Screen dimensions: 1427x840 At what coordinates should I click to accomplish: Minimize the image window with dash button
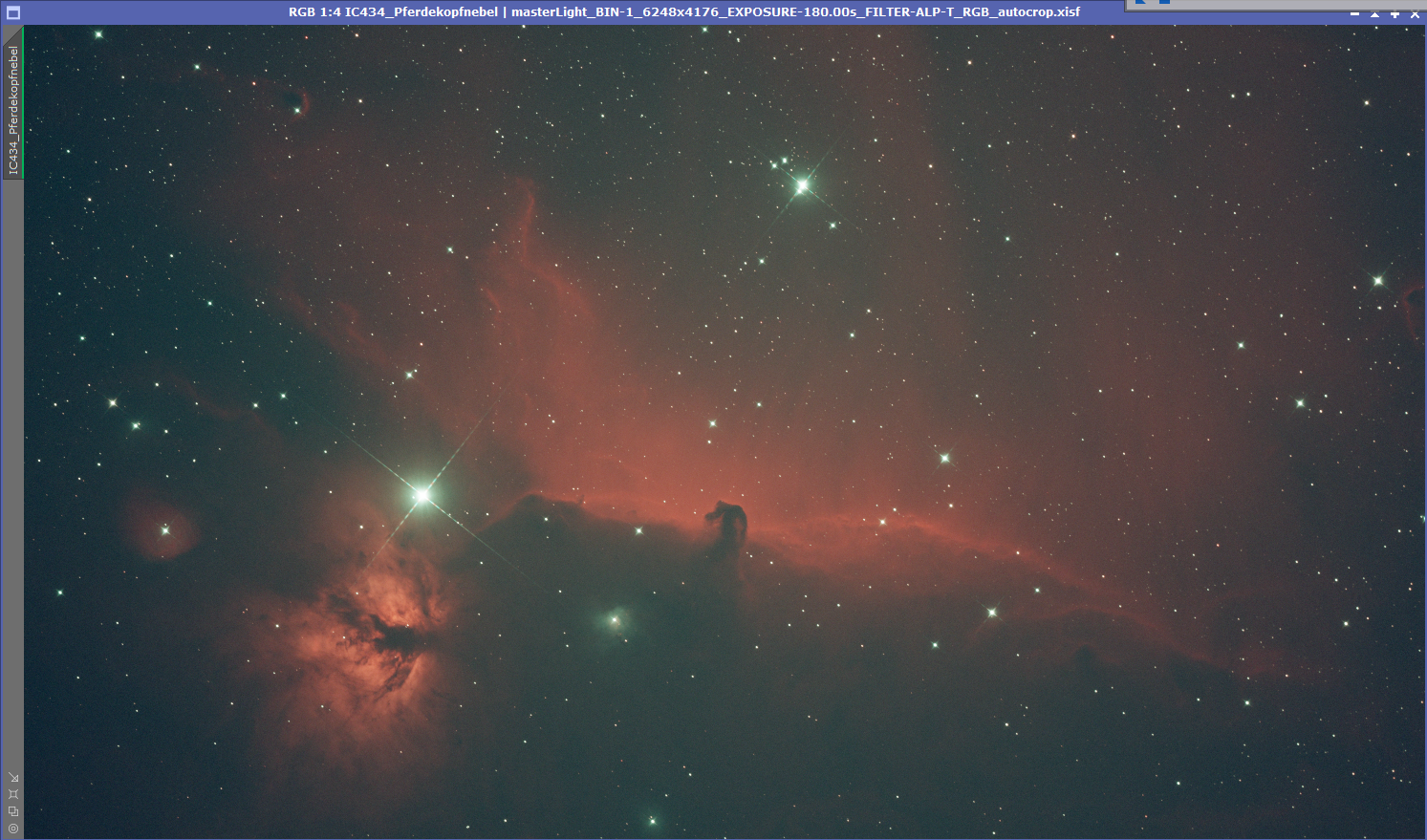[x=1354, y=14]
